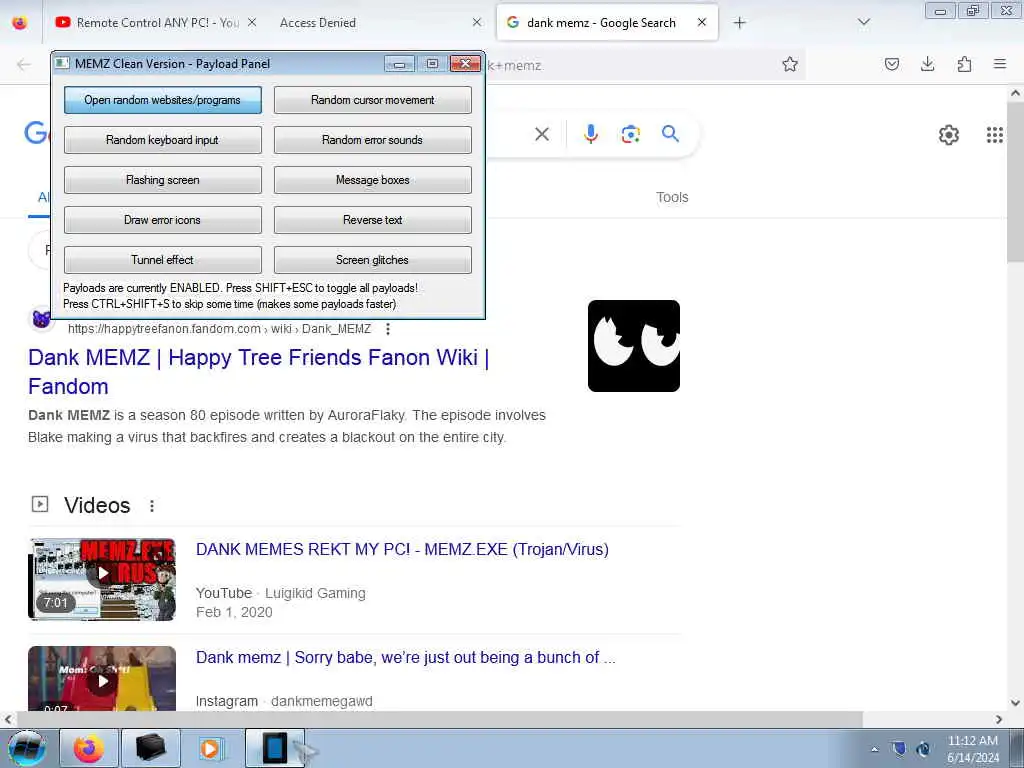This screenshot has height=768, width=1024.
Task: Open options dots beside fandom URL
Action: [388, 329]
